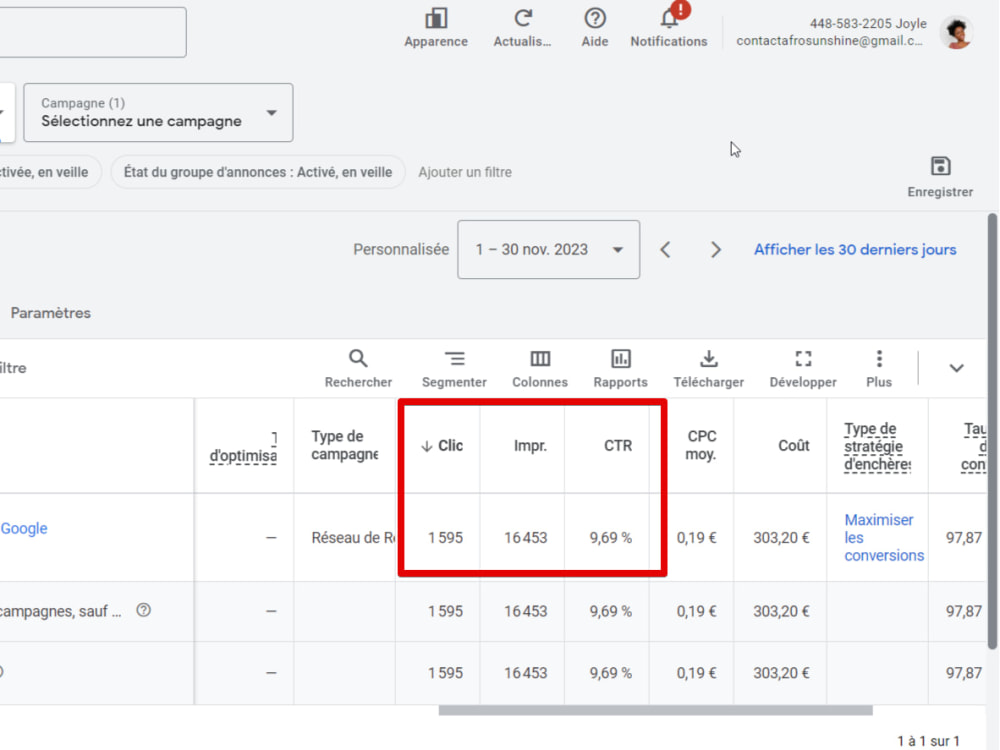Open the date range dropdown 1 – 30 nov. 2023
The image size is (1000, 750).
click(x=548, y=249)
